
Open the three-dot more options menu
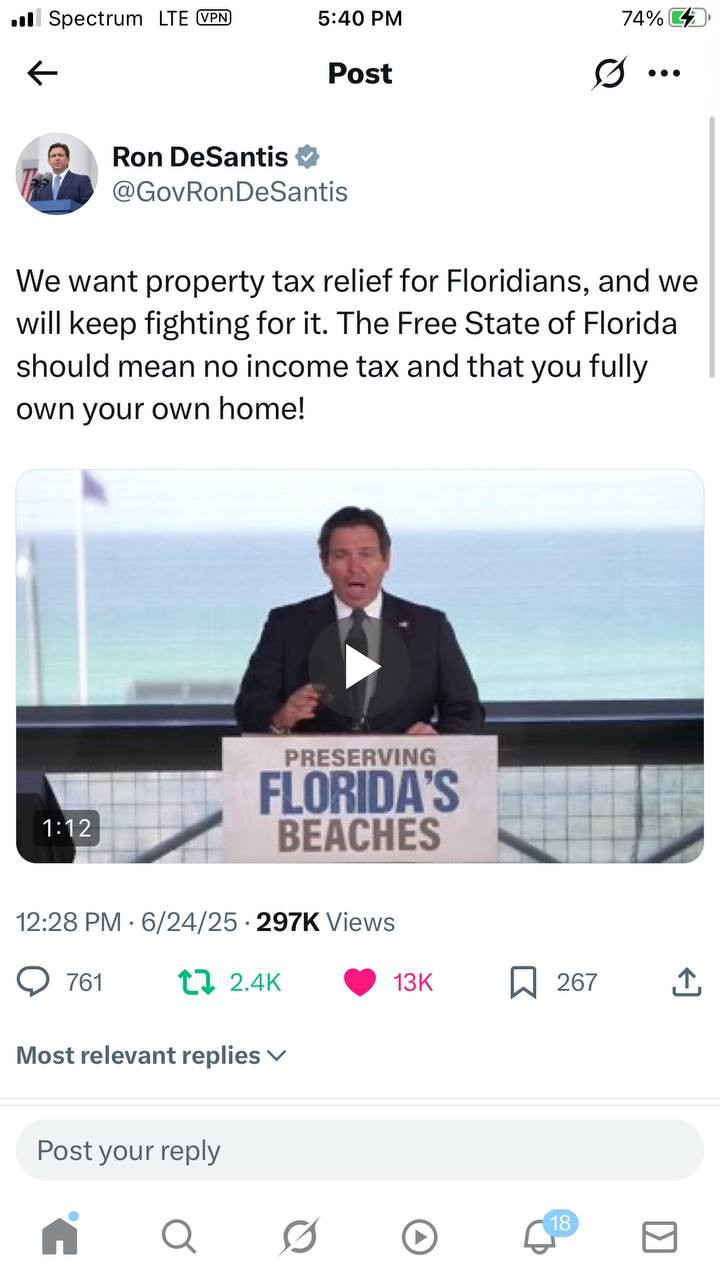tap(664, 73)
